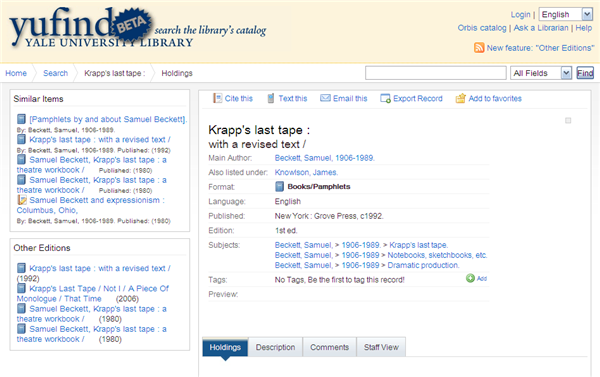Click the Books/Pamphlets format book icon
This screenshot has width=600, height=377.
[280, 186]
